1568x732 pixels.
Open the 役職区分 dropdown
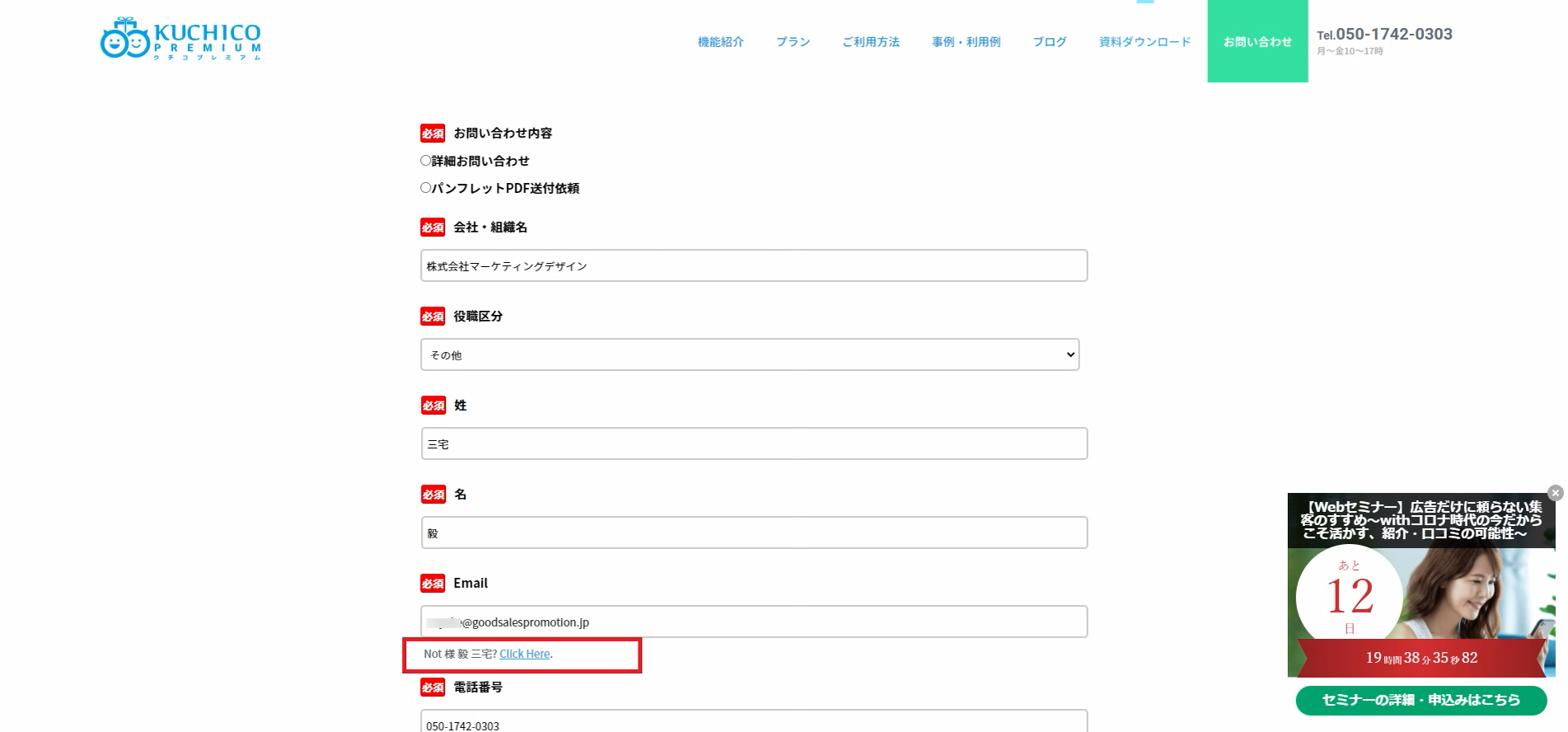tap(749, 354)
